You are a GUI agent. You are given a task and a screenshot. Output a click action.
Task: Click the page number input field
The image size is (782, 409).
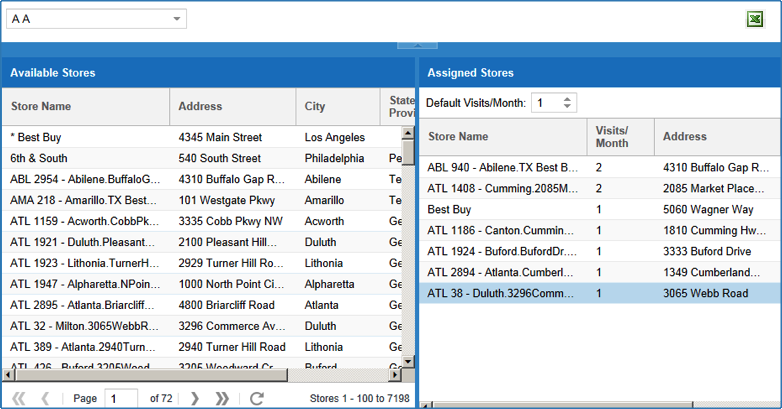pyautogui.click(x=121, y=399)
